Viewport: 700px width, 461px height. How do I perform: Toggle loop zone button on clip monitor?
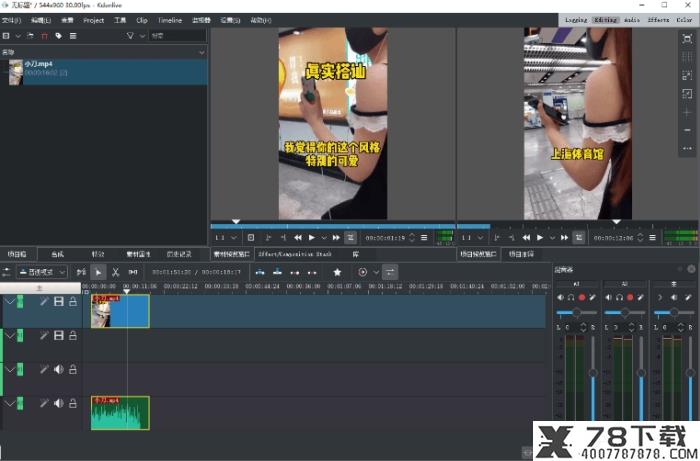pyautogui.click(x=350, y=237)
